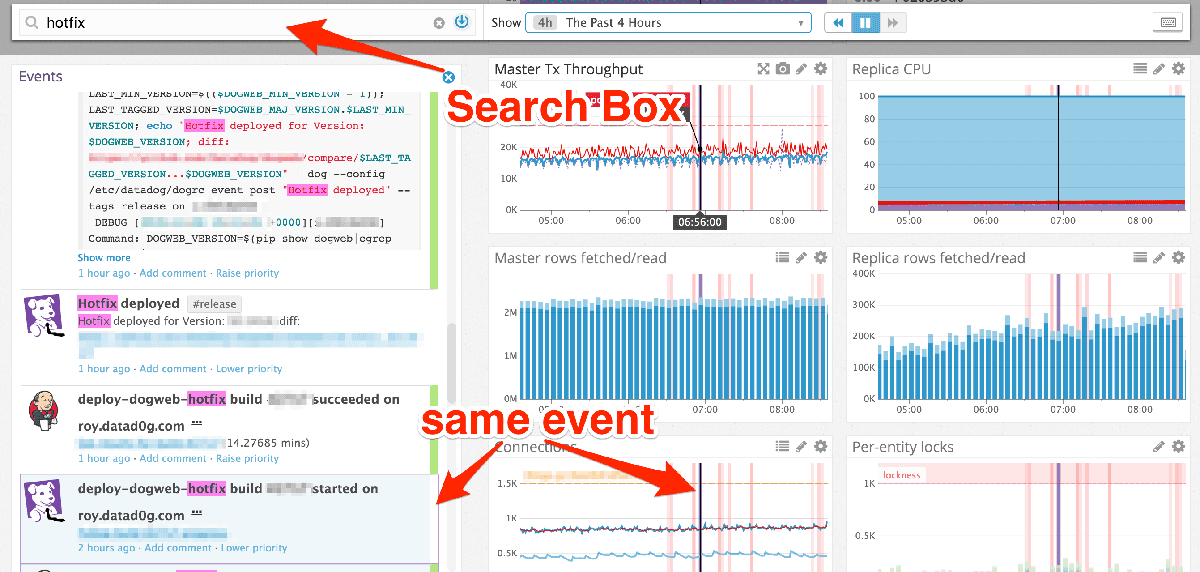Edit the Master Tx Throughput graph

tap(801, 69)
